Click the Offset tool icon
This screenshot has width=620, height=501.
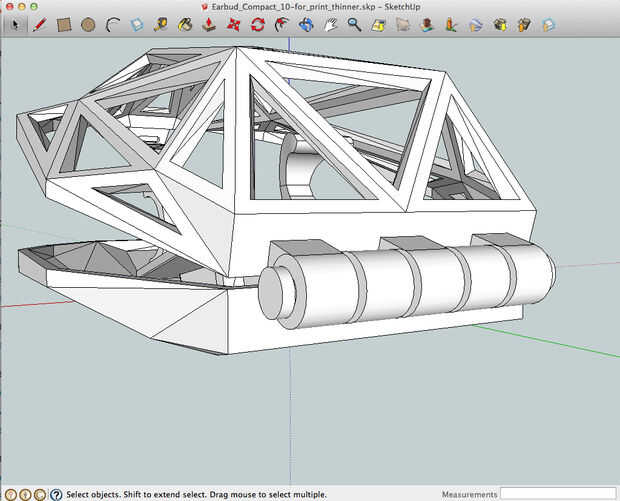[x=282, y=24]
